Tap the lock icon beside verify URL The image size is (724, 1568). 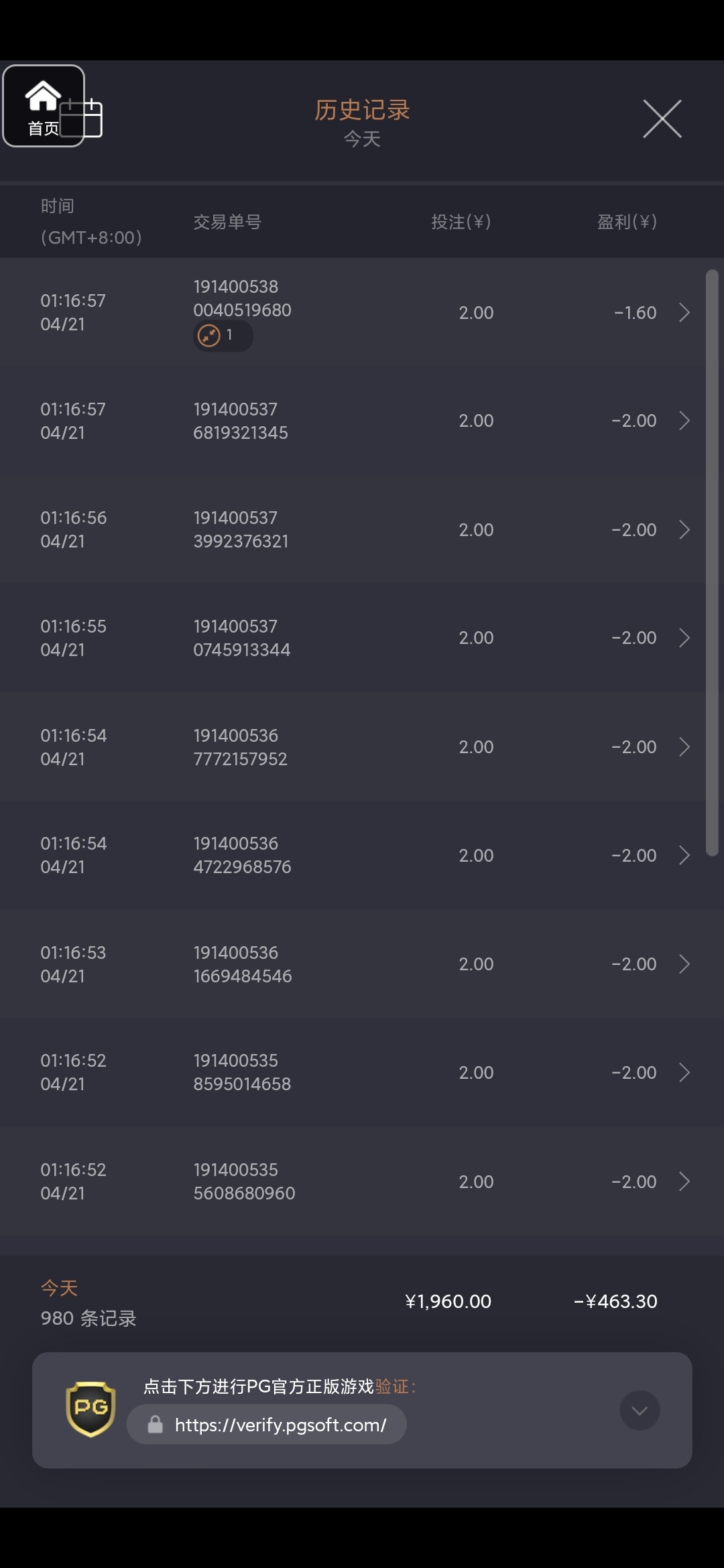click(156, 1425)
